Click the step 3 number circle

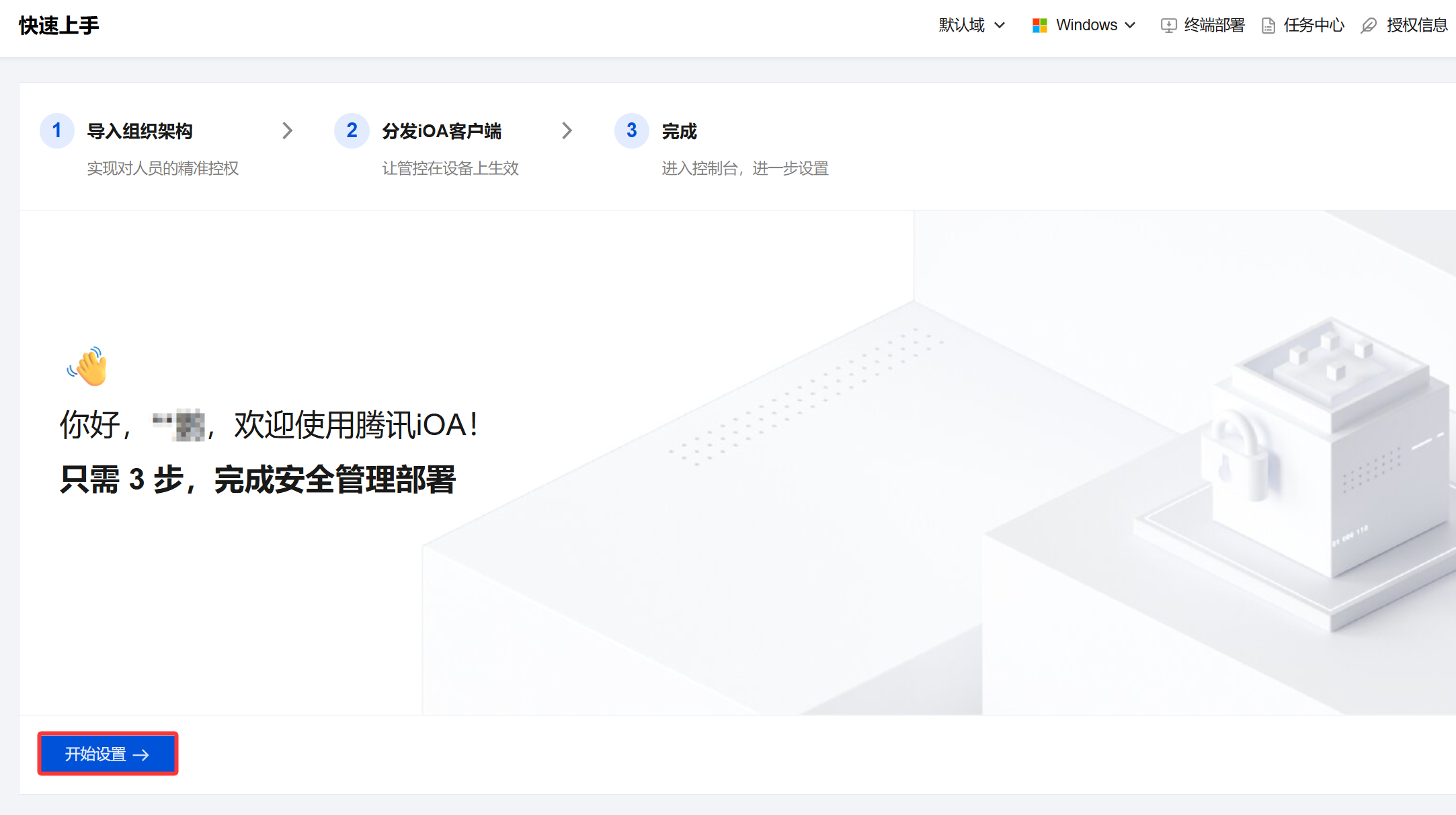[x=631, y=130]
